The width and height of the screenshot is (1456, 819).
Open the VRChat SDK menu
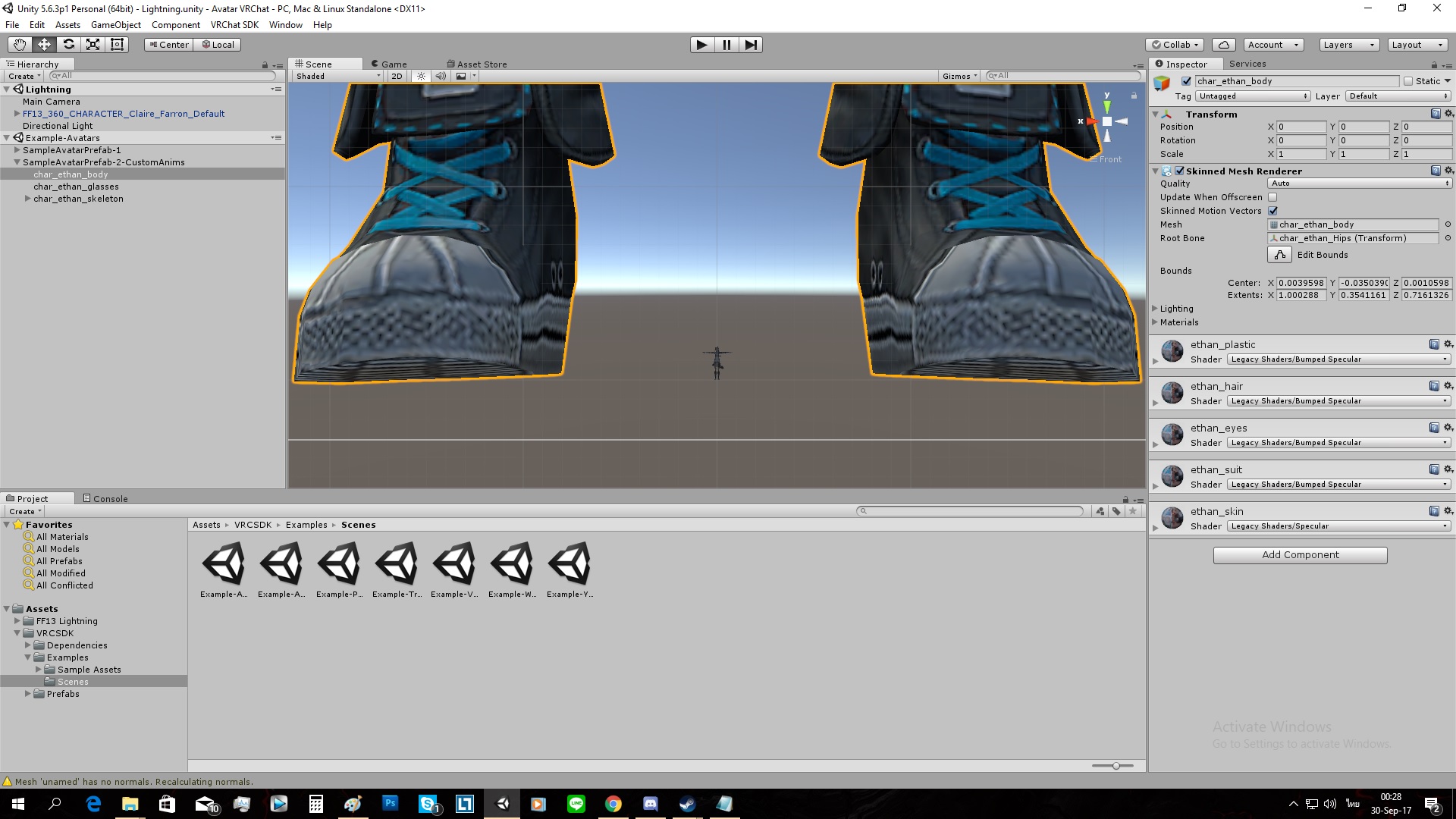[234, 25]
